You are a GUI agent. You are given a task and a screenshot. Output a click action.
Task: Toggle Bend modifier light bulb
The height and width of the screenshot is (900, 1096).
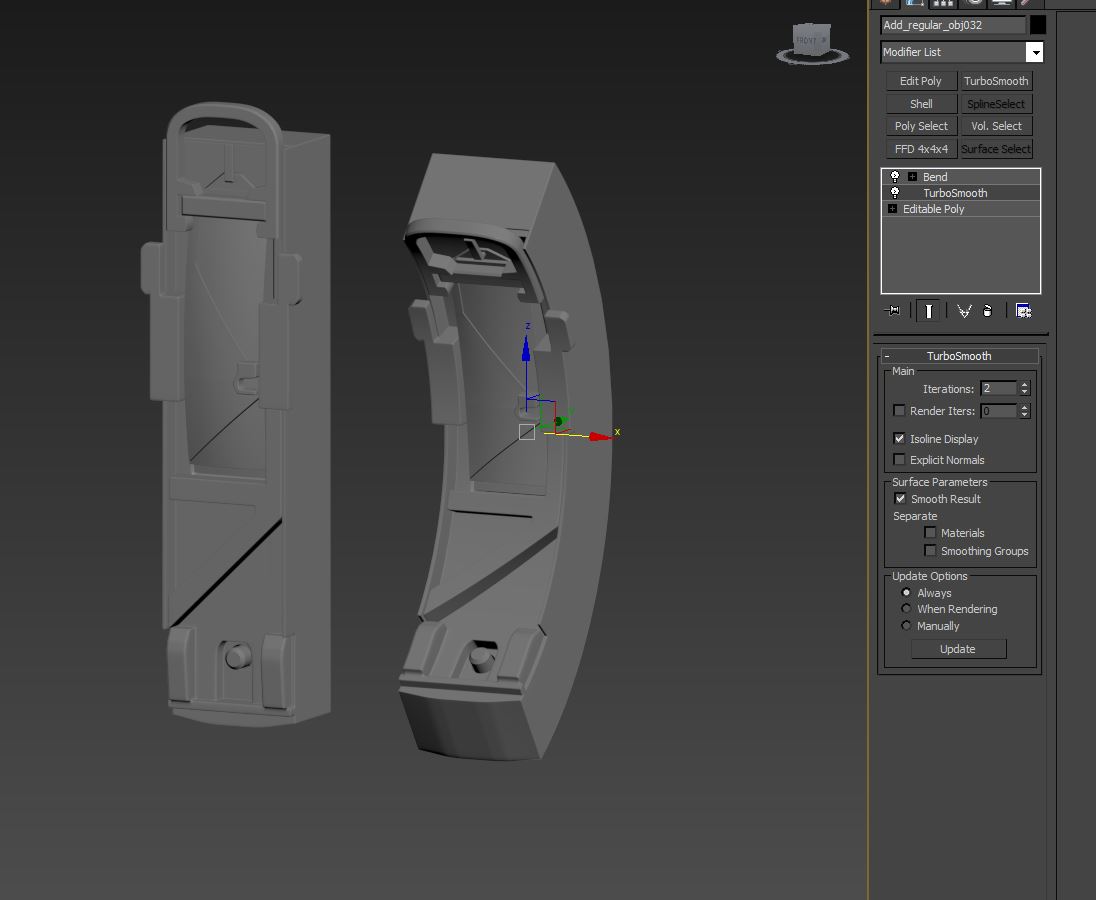click(x=894, y=177)
